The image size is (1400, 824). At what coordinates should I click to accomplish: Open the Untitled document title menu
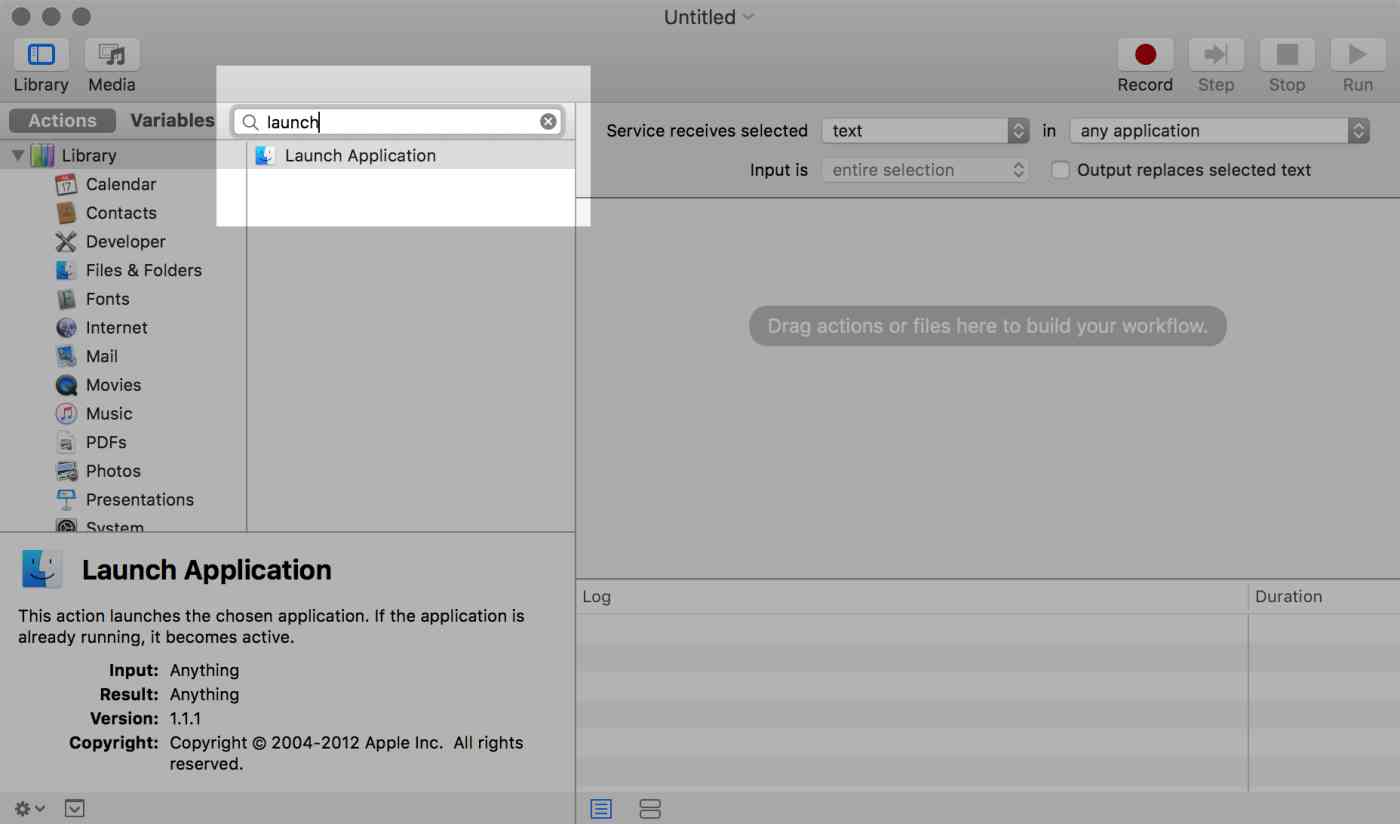(709, 17)
